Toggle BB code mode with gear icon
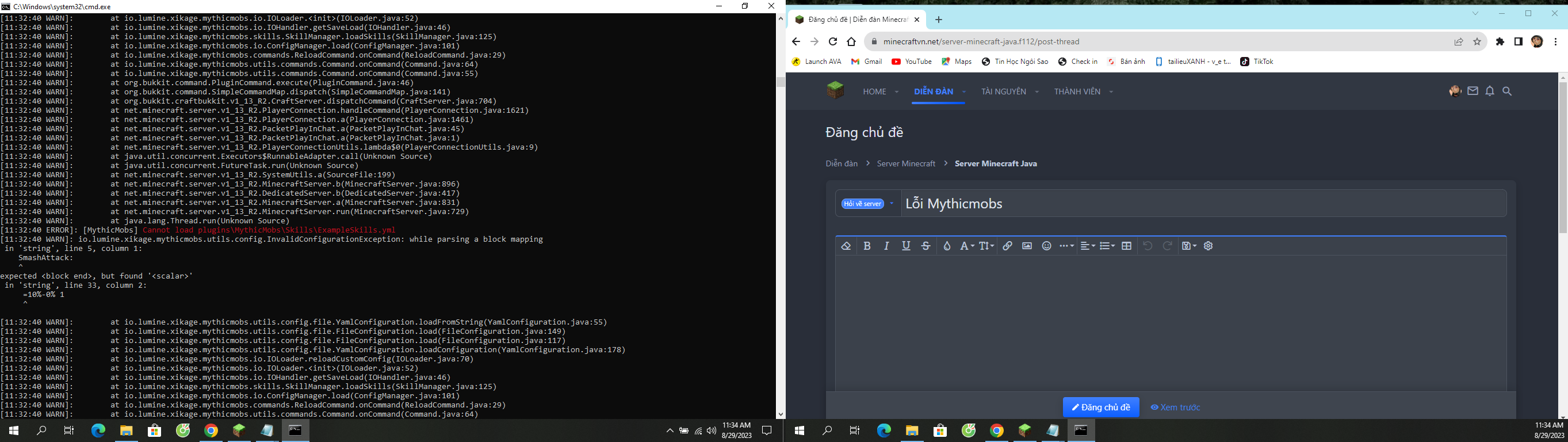The width and height of the screenshot is (1568, 442). tap(1208, 246)
